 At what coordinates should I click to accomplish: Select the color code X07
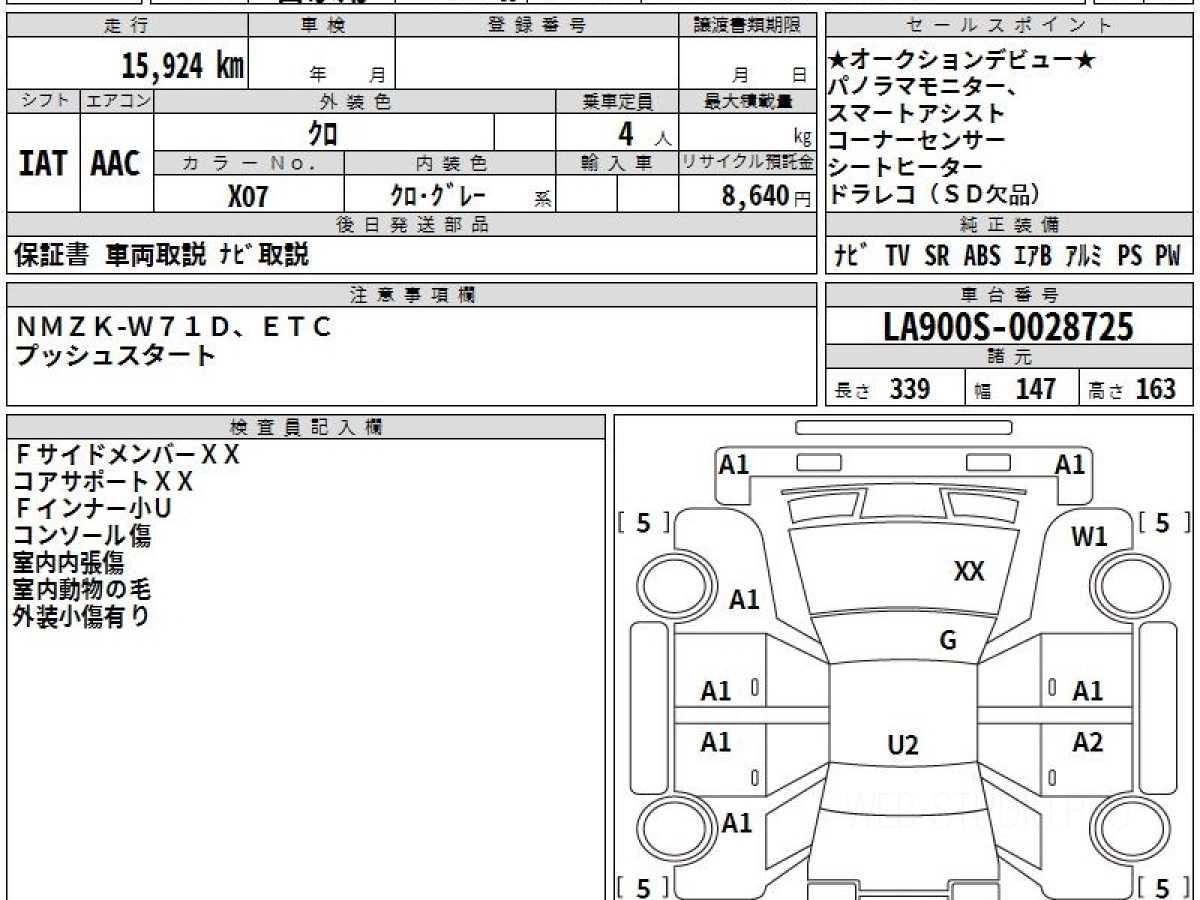tap(248, 196)
